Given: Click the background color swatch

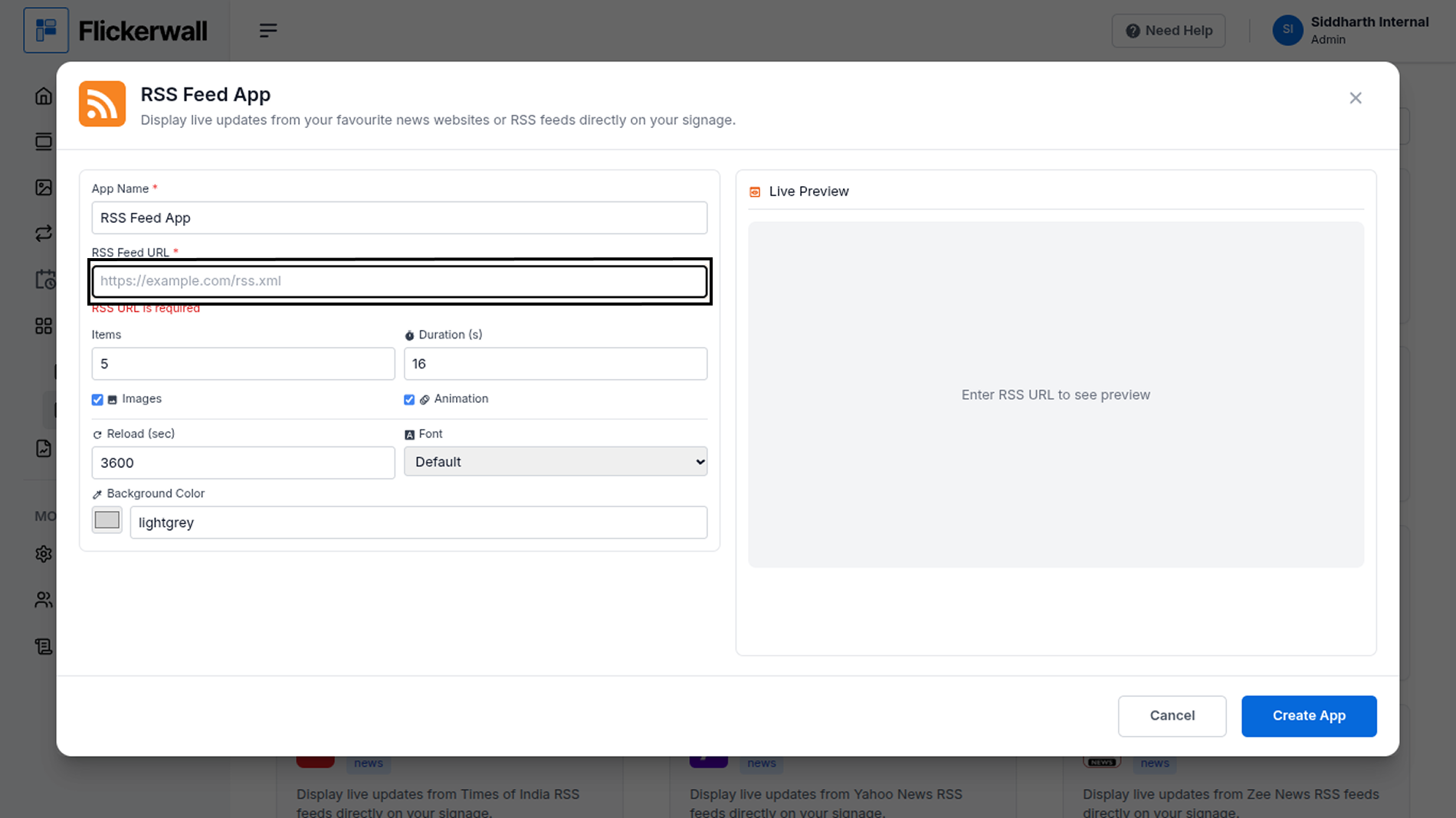Looking at the screenshot, I should click(107, 520).
